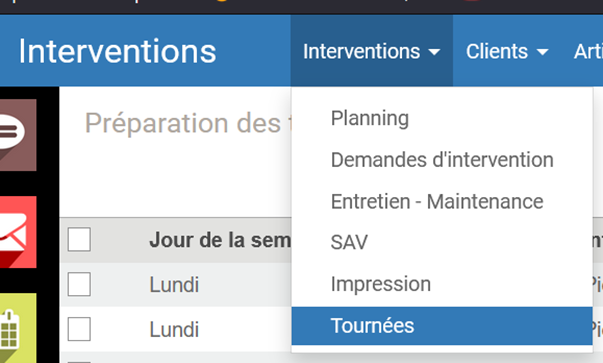Open the red envelope mail app icon
The height and width of the screenshot is (363, 603).
click(18, 232)
